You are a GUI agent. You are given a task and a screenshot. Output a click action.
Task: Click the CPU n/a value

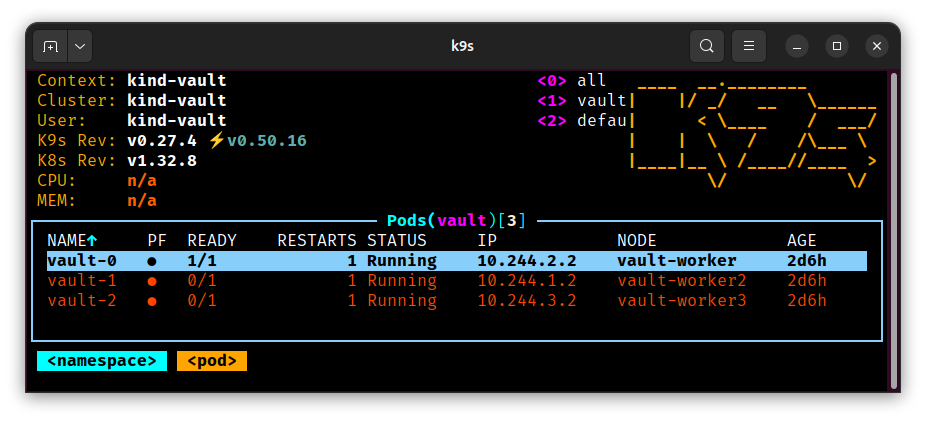(142, 181)
